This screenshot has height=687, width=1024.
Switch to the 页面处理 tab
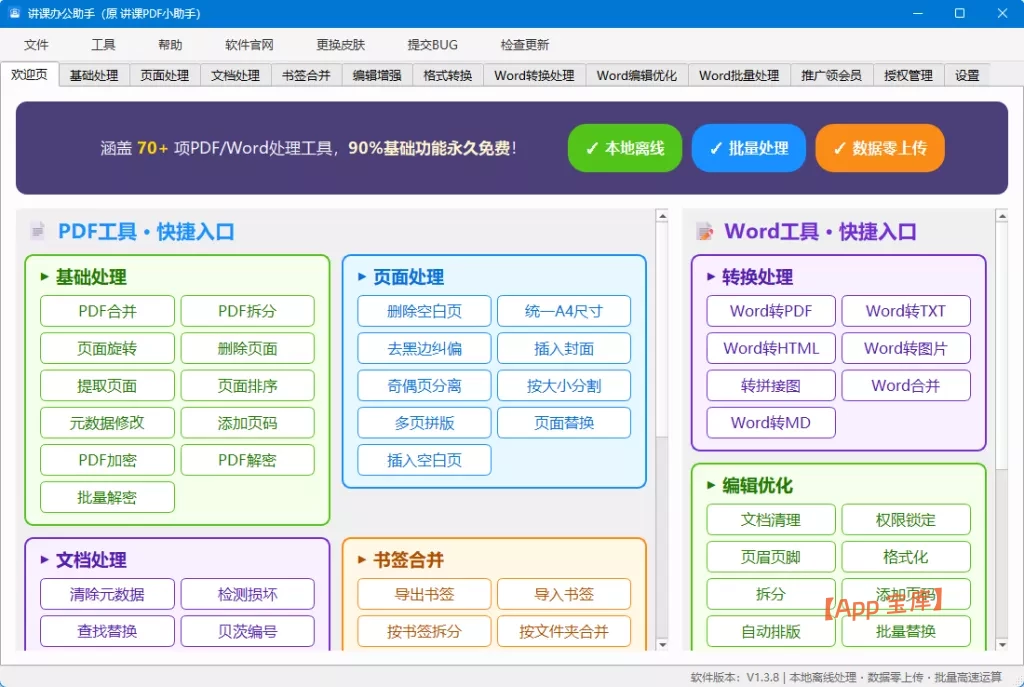pos(165,75)
